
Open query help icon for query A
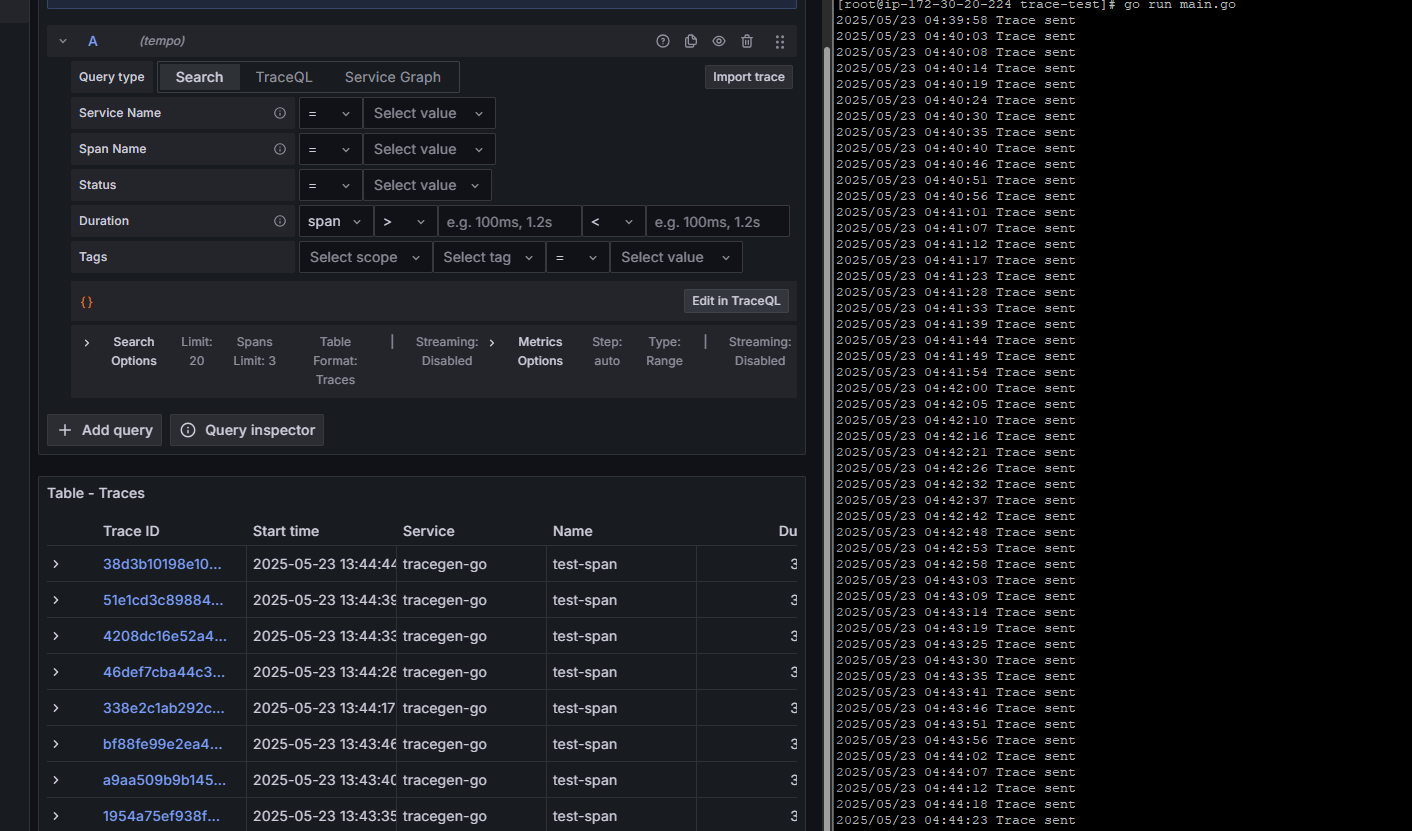[663, 41]
